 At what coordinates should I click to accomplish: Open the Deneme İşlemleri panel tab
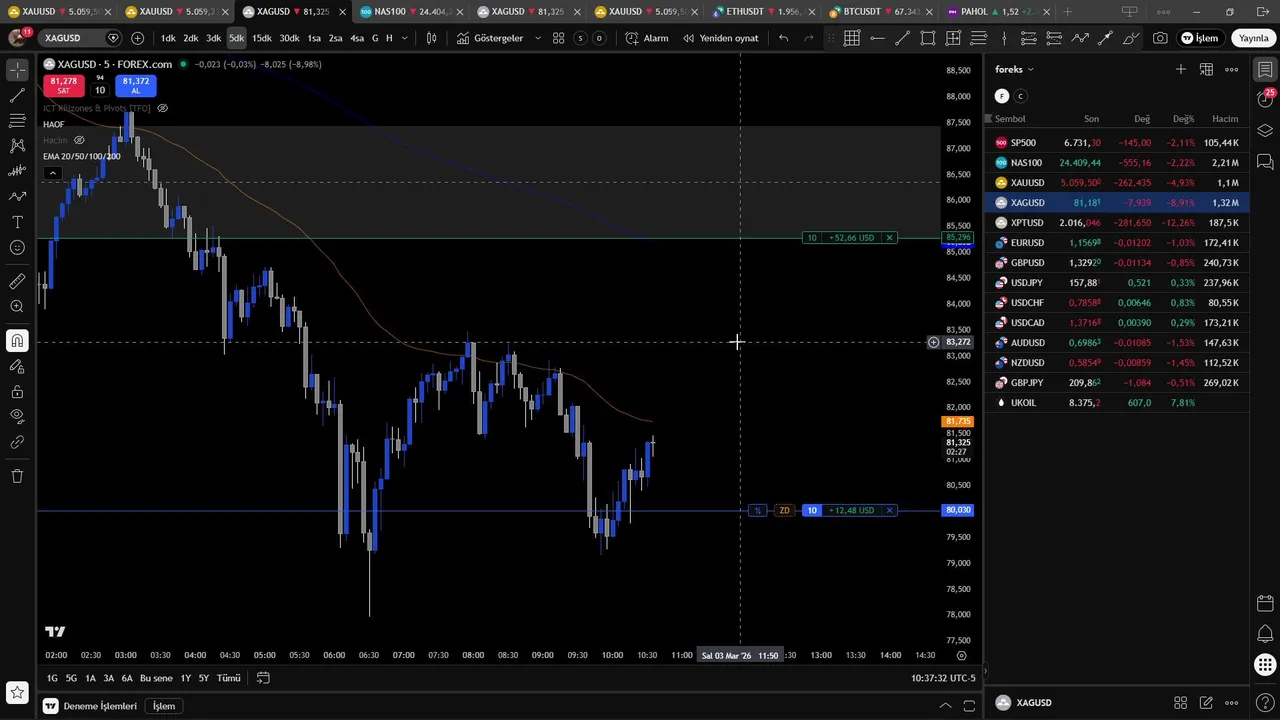(89, 706)
